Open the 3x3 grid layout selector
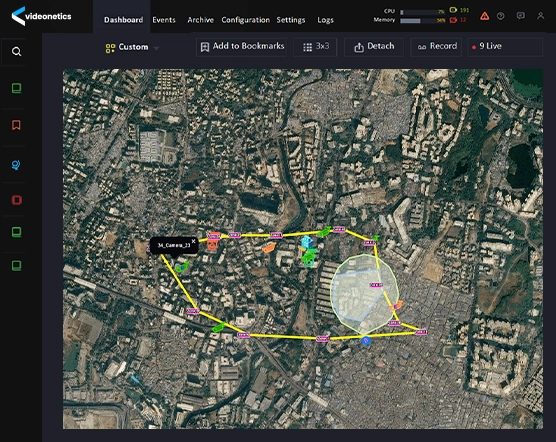The width and height of the screenshot is (556, 442). click(x=315, y=47)
